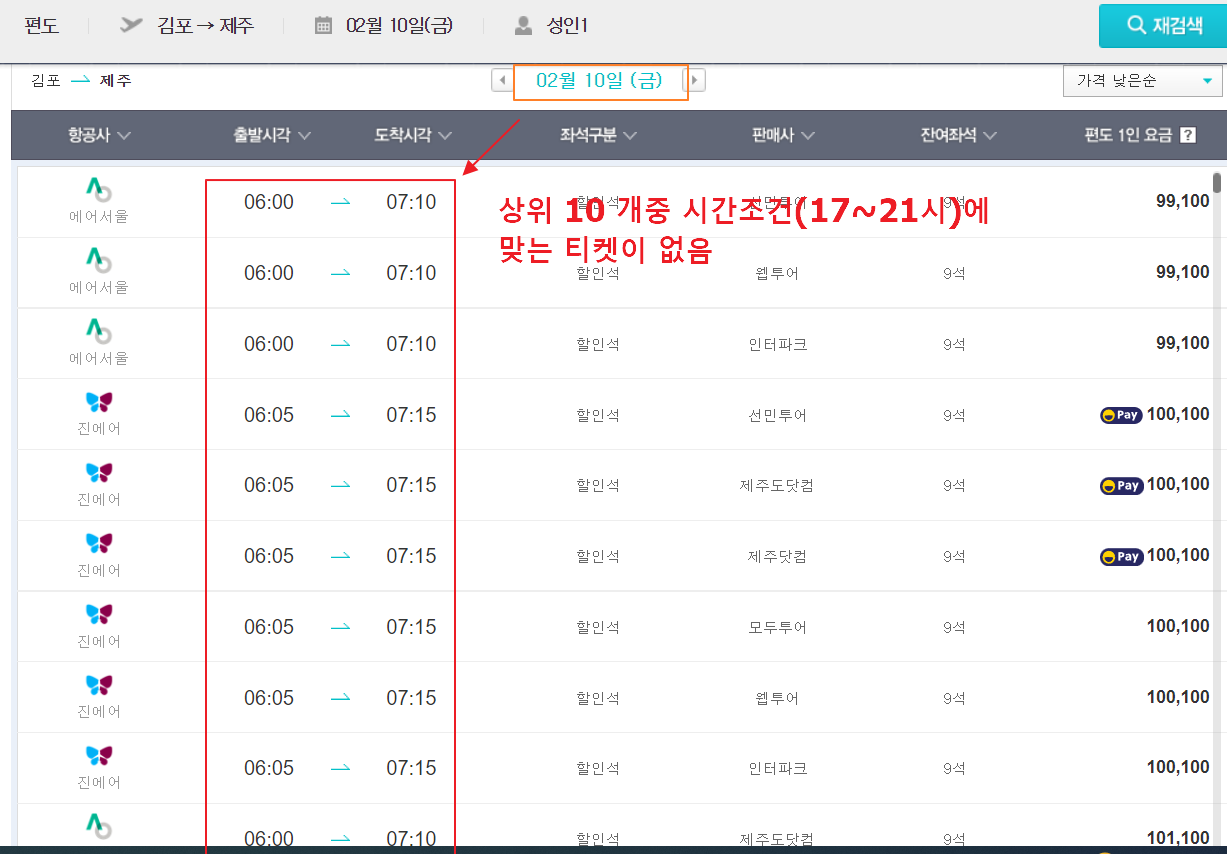Click the passenger icon beside 성인1
This screenshot has width=1227, height=854.
coord(523,26)
